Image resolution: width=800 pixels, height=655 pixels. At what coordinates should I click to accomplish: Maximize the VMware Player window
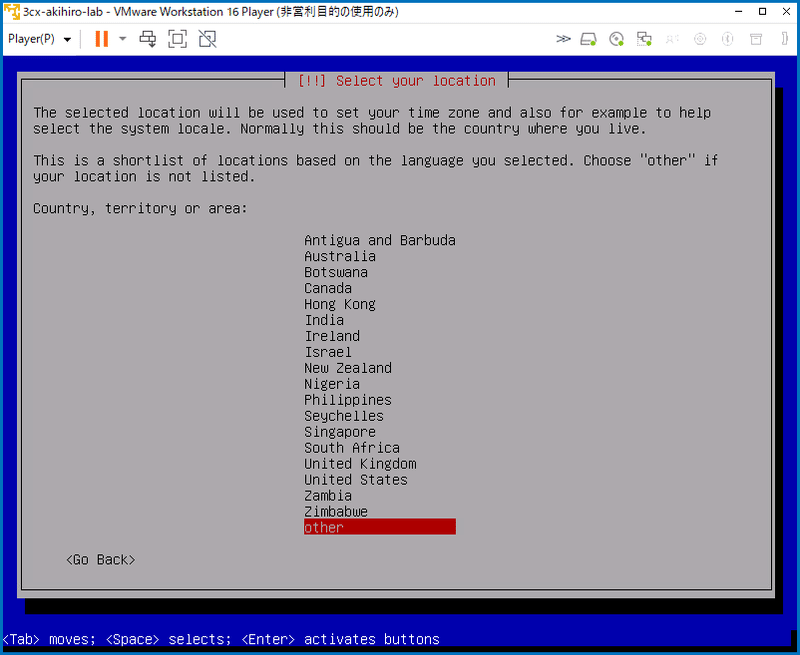tap(762, 11)
